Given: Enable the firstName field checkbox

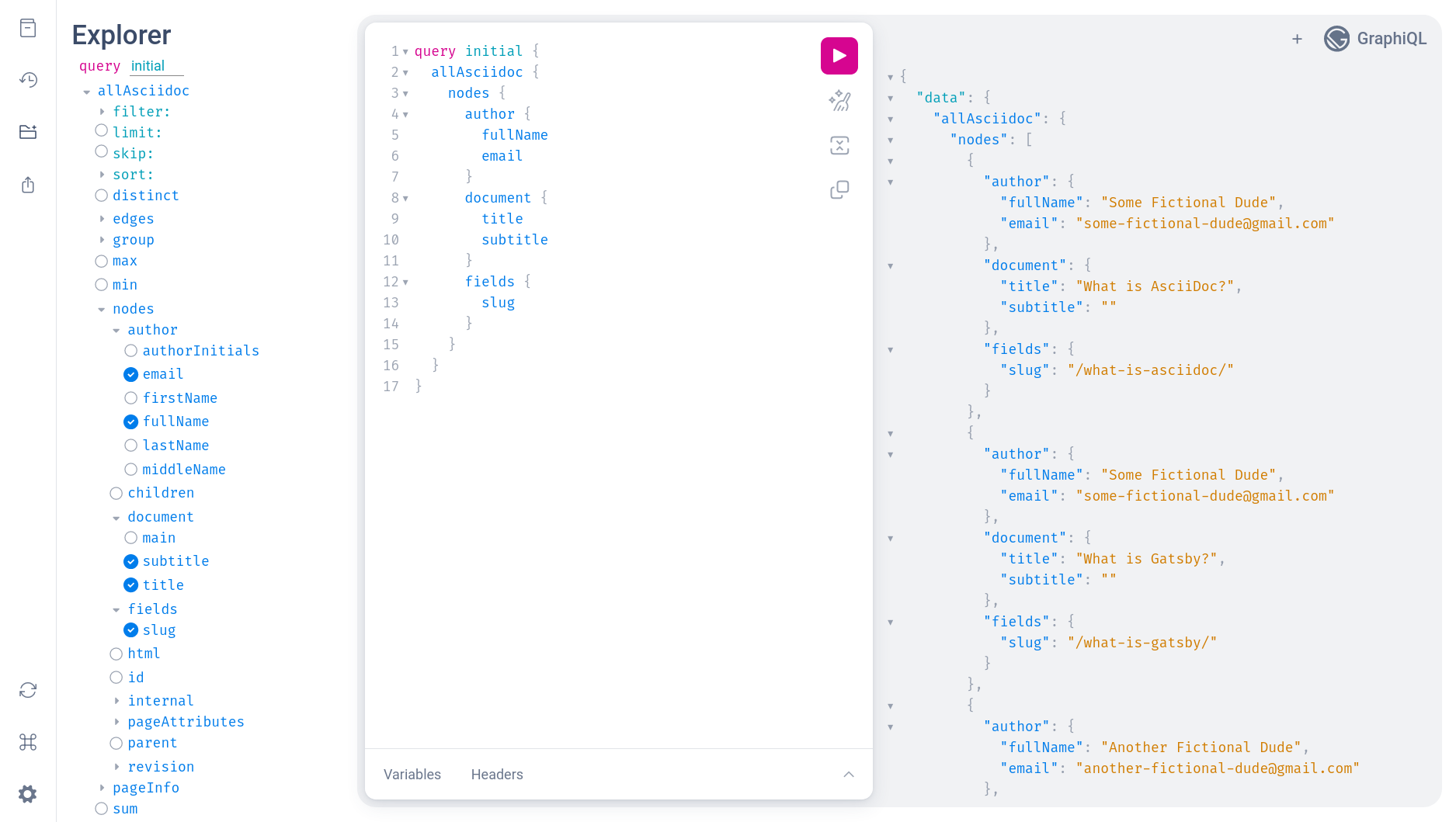Looking at the screenshot, I should pos(131,398).
